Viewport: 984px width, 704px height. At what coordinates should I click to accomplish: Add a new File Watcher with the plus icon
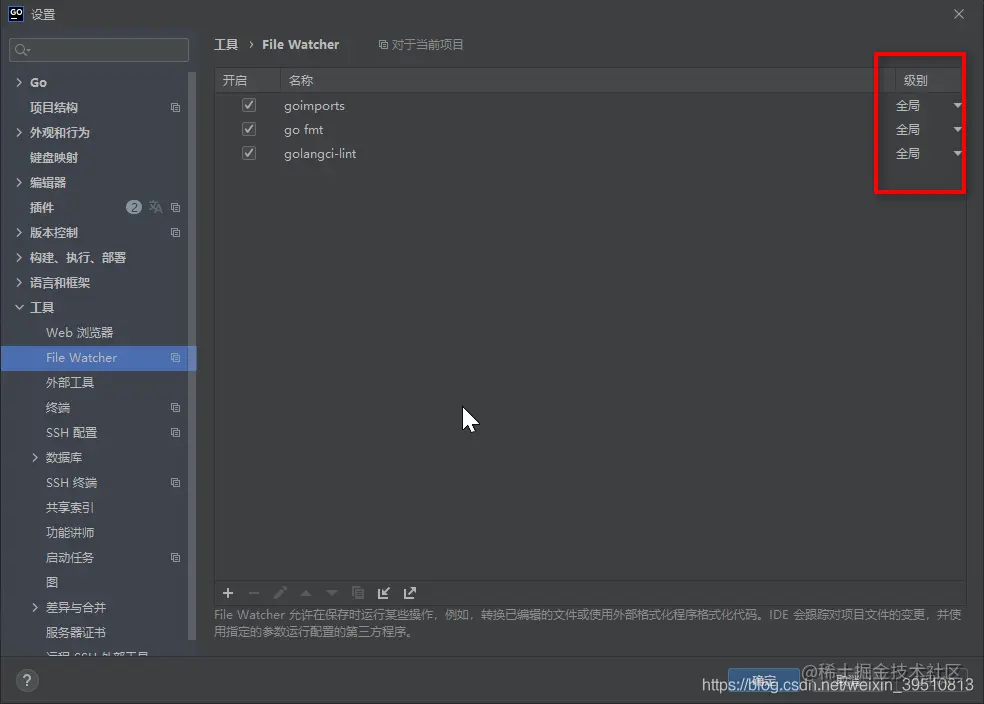coord(227,593)
